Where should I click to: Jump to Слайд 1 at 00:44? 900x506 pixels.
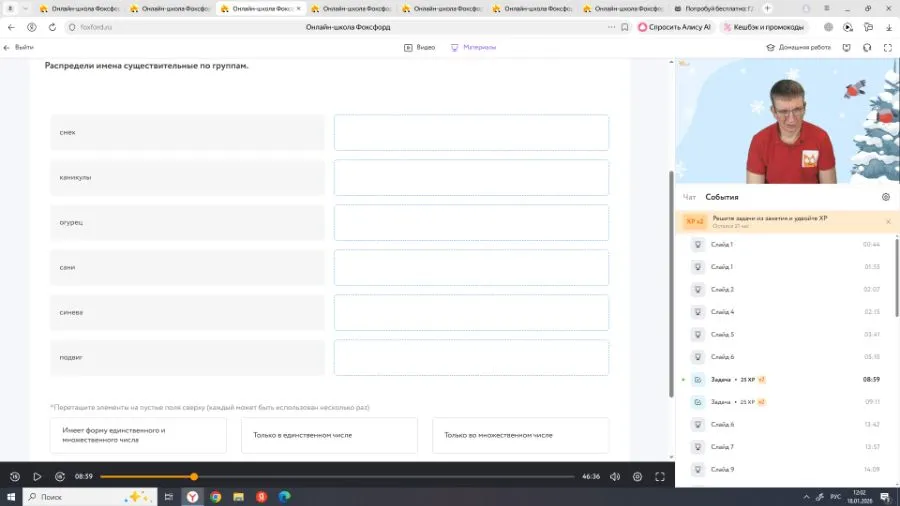point(785,244)
